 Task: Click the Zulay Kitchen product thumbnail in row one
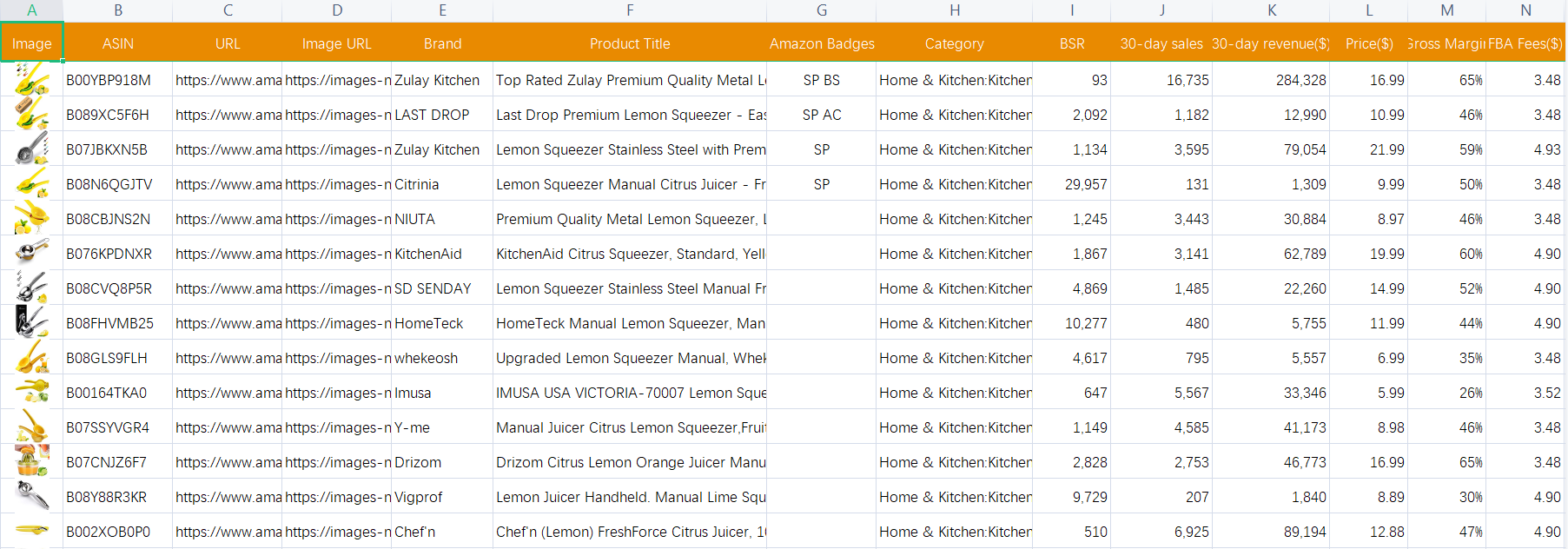tap(31, 79)
